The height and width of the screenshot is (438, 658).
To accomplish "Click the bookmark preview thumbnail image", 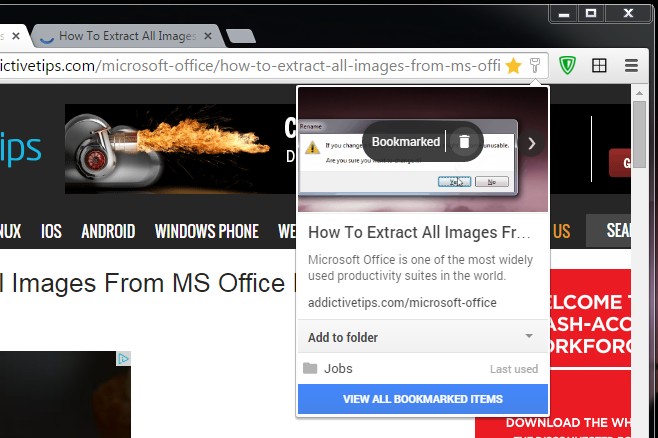I will (x=423, y=150).
